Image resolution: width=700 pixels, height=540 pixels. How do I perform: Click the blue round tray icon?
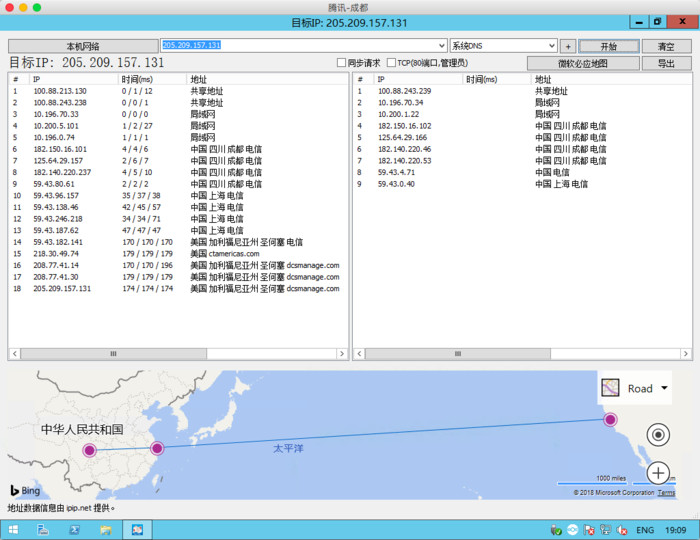(x=572, y=530)
